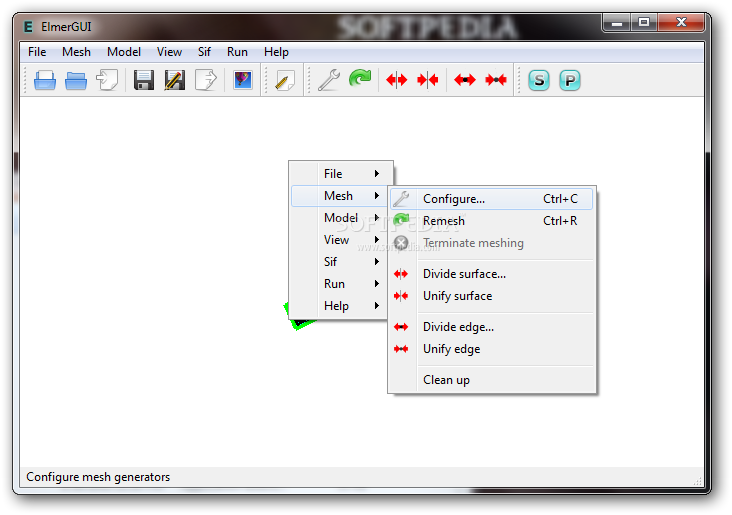
Task: Open the Help menu in menu bar
Action: coord(276,52)
